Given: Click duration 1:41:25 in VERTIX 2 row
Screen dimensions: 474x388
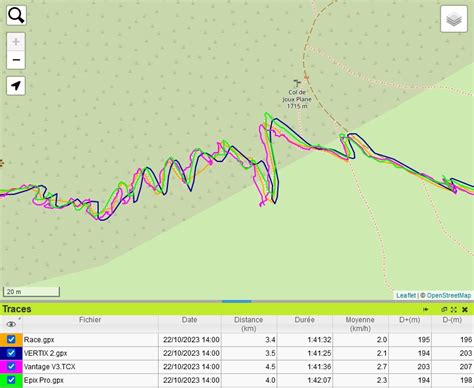Looking at the screenshot, I should (x=319, y=353).
